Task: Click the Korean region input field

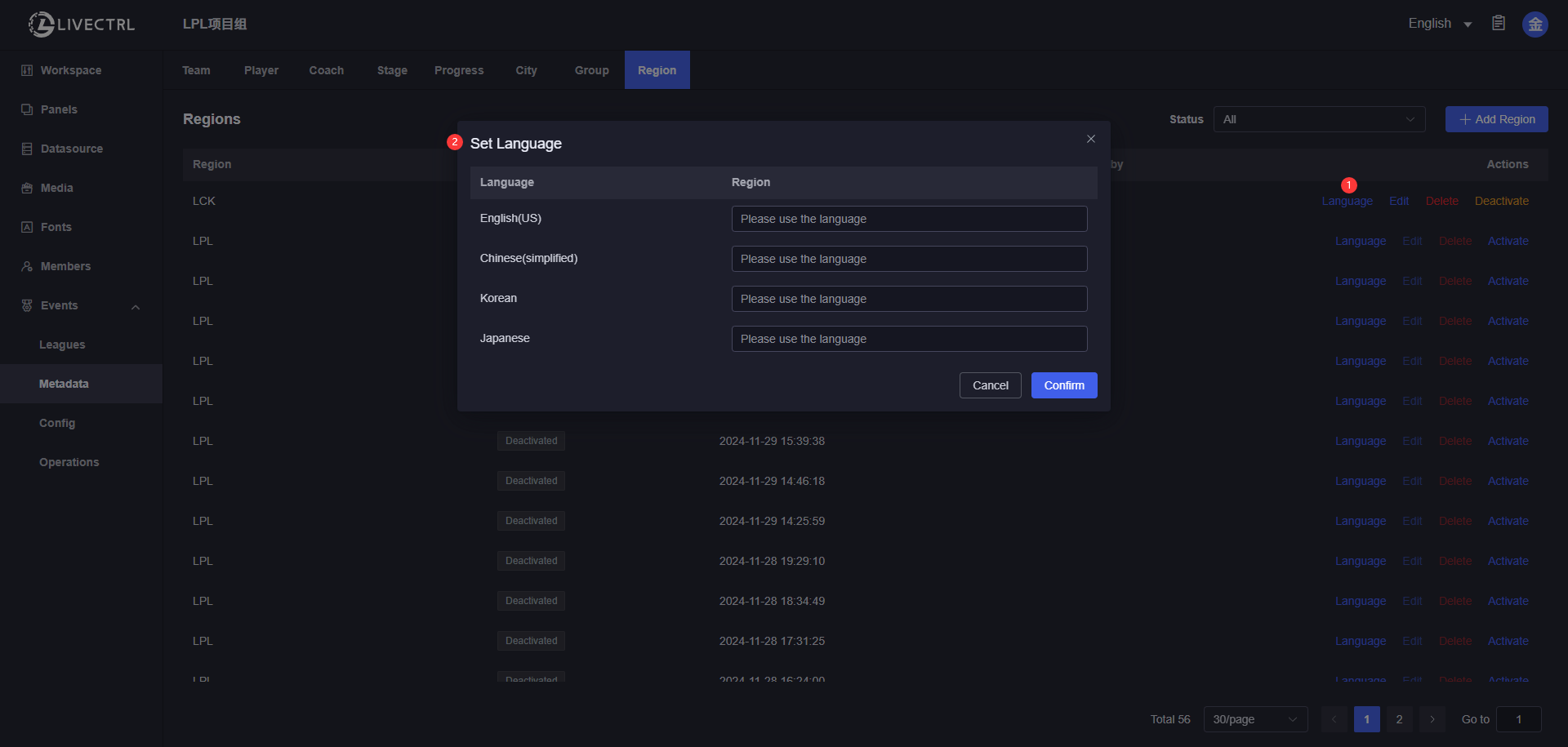Action: tap(908, 299)
